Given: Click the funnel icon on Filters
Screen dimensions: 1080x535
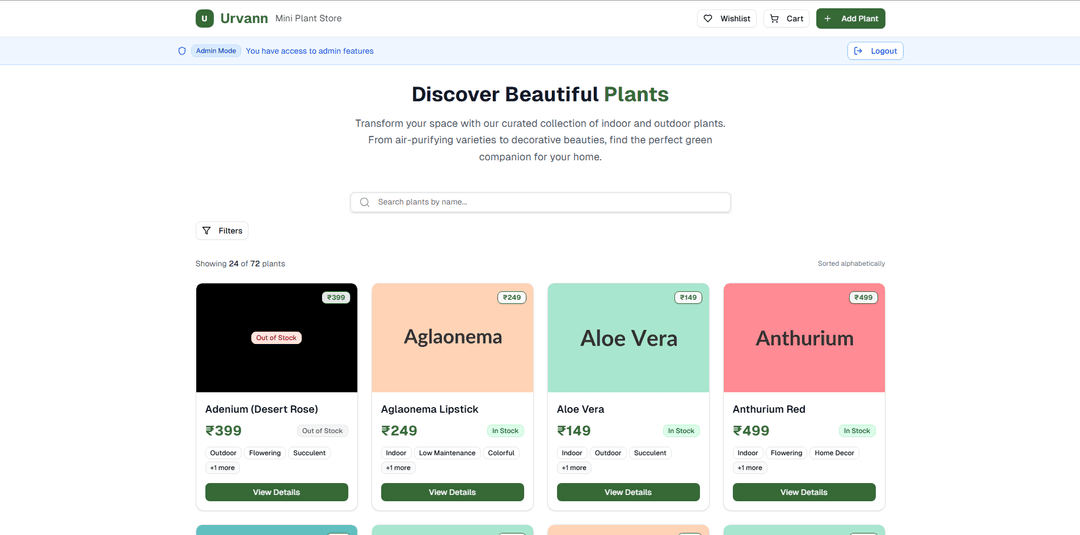Looking at the screenshot, I should pos(207,231).
